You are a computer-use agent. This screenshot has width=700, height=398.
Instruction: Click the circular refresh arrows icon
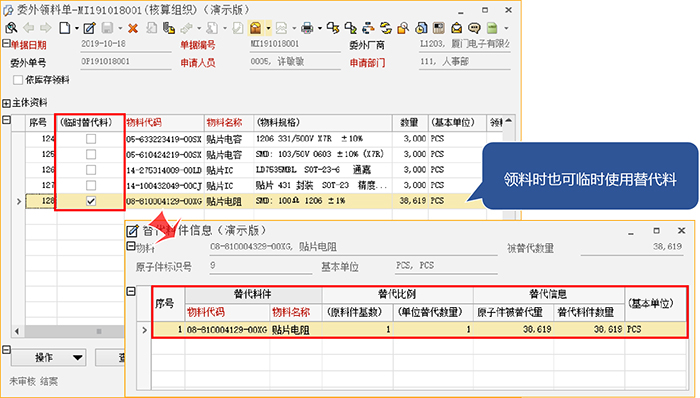coord(386,28)
